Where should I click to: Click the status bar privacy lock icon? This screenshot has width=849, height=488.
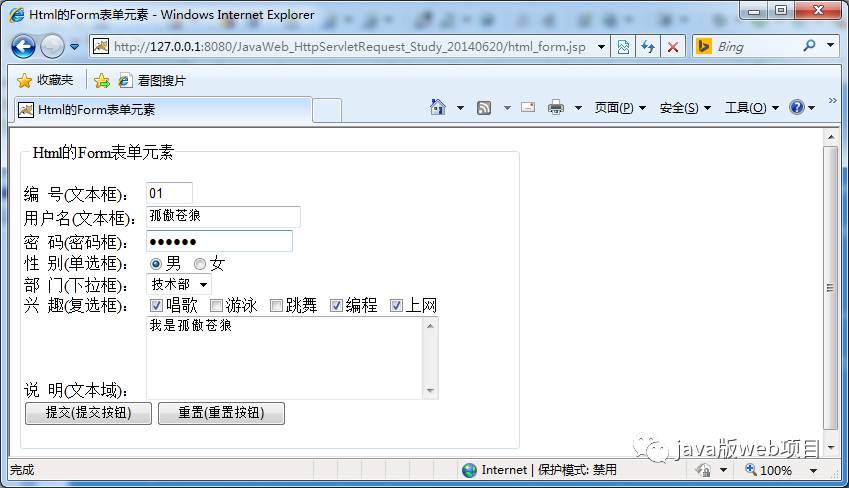coord(703,470)
